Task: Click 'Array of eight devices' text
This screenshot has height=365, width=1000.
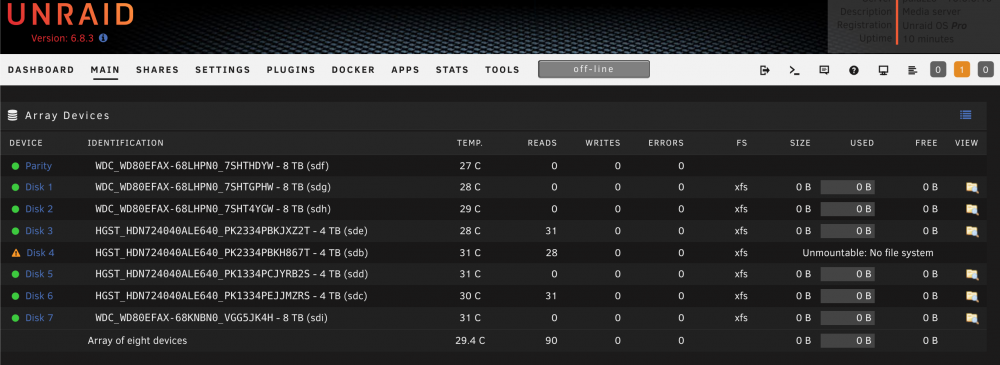Action: click(137, 341)
